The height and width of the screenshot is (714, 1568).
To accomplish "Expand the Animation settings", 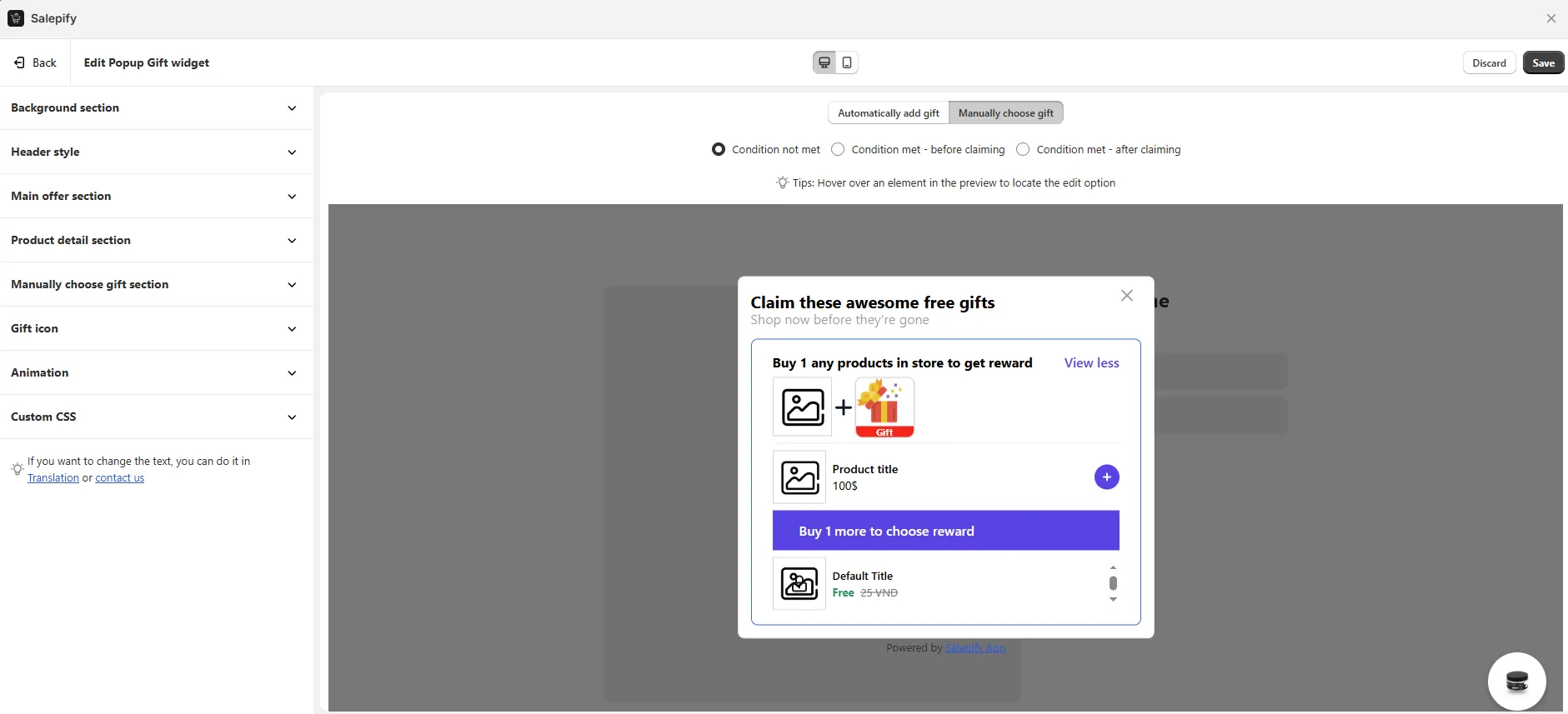I will (157, 373).
